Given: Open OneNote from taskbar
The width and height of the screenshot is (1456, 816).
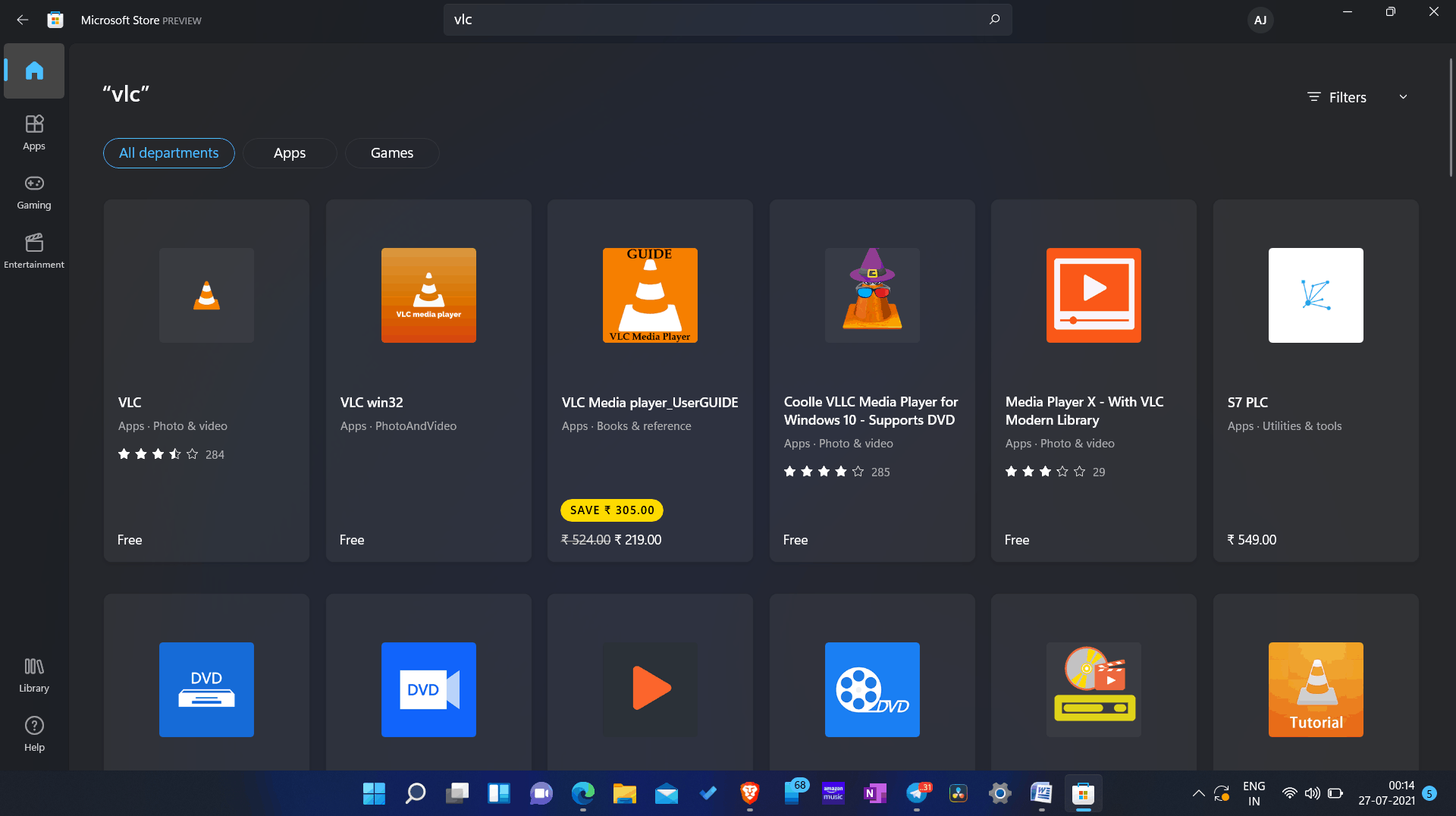Looking at the screenshot, I should tap(875, 793).
